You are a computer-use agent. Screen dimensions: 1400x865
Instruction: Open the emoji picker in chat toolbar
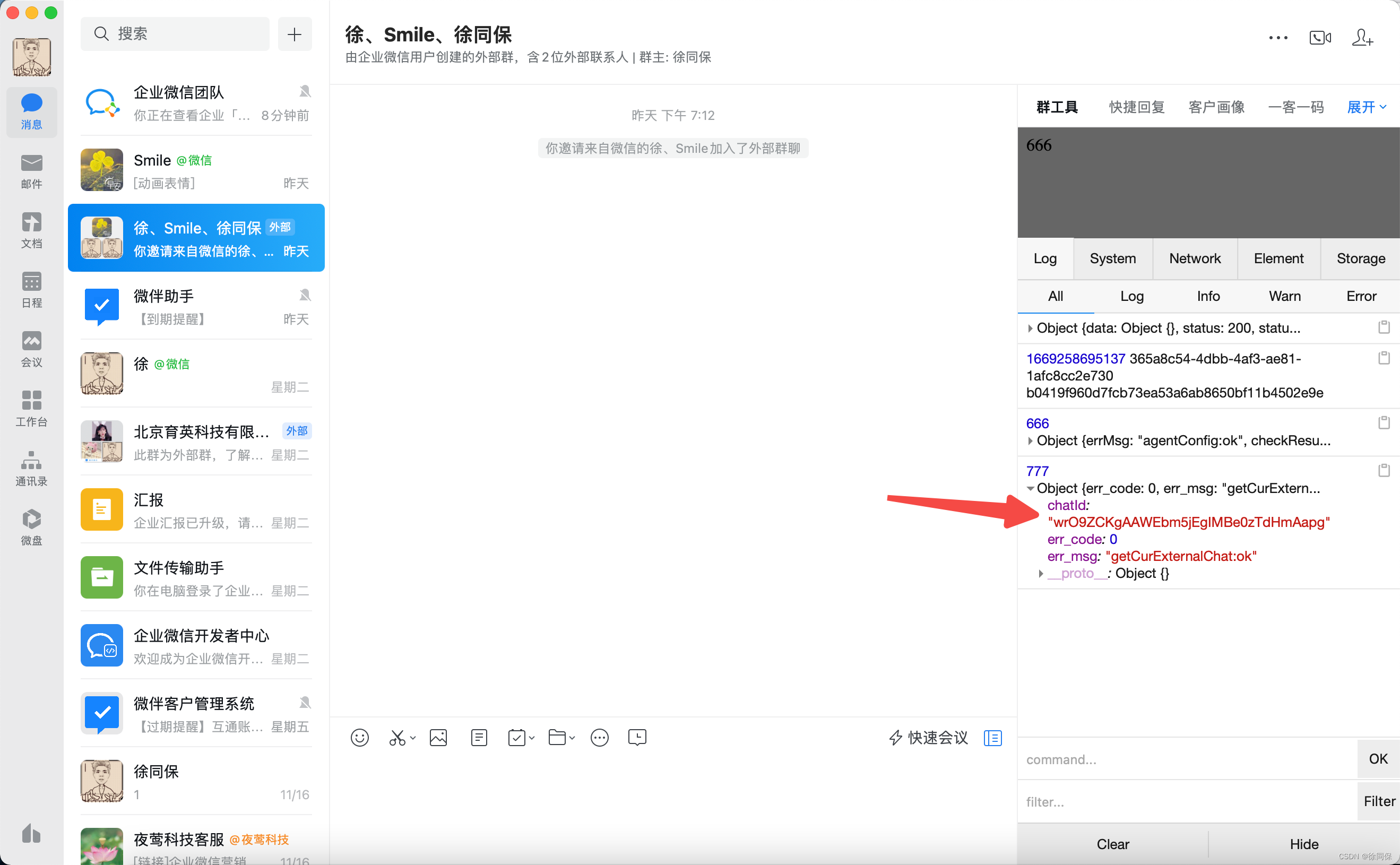click(359, 738)
